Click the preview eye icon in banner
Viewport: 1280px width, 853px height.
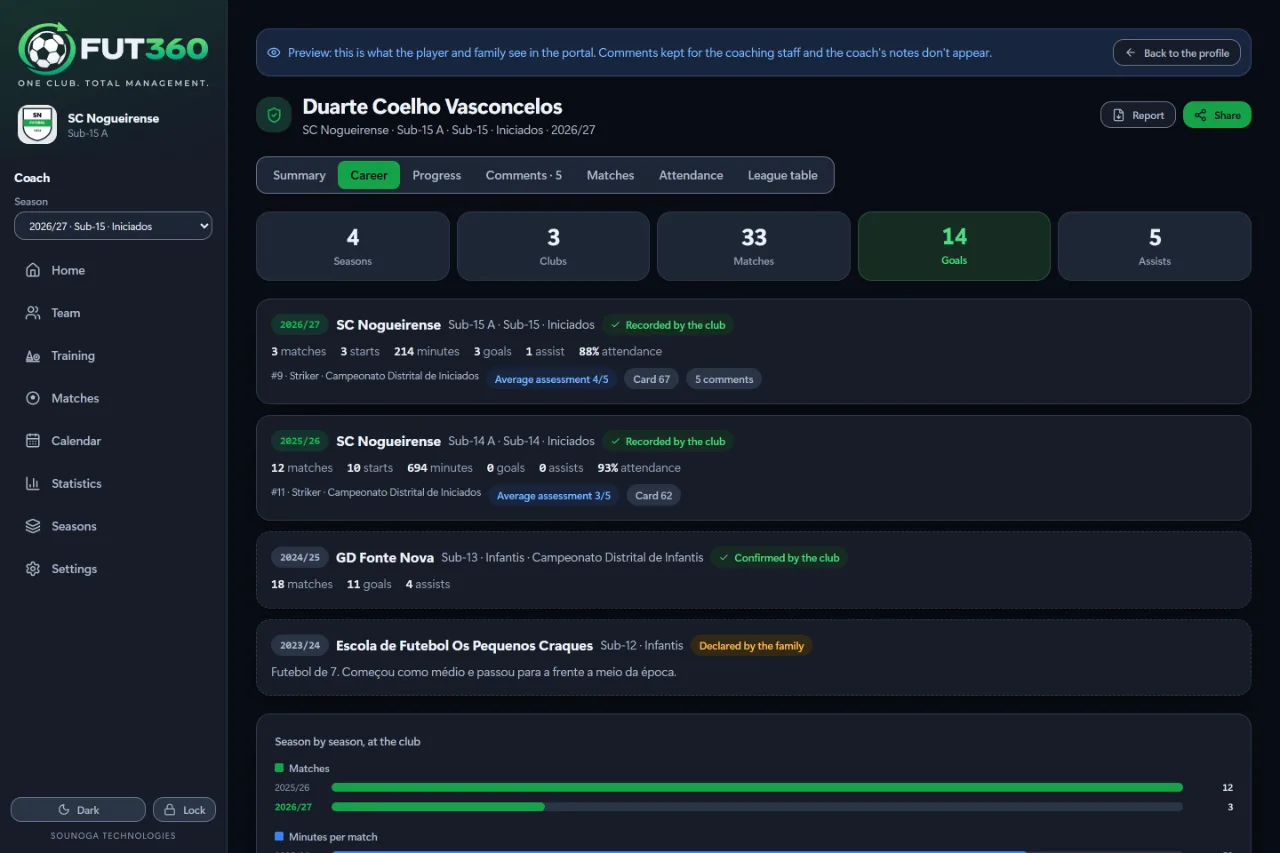[x=274, y=53]
